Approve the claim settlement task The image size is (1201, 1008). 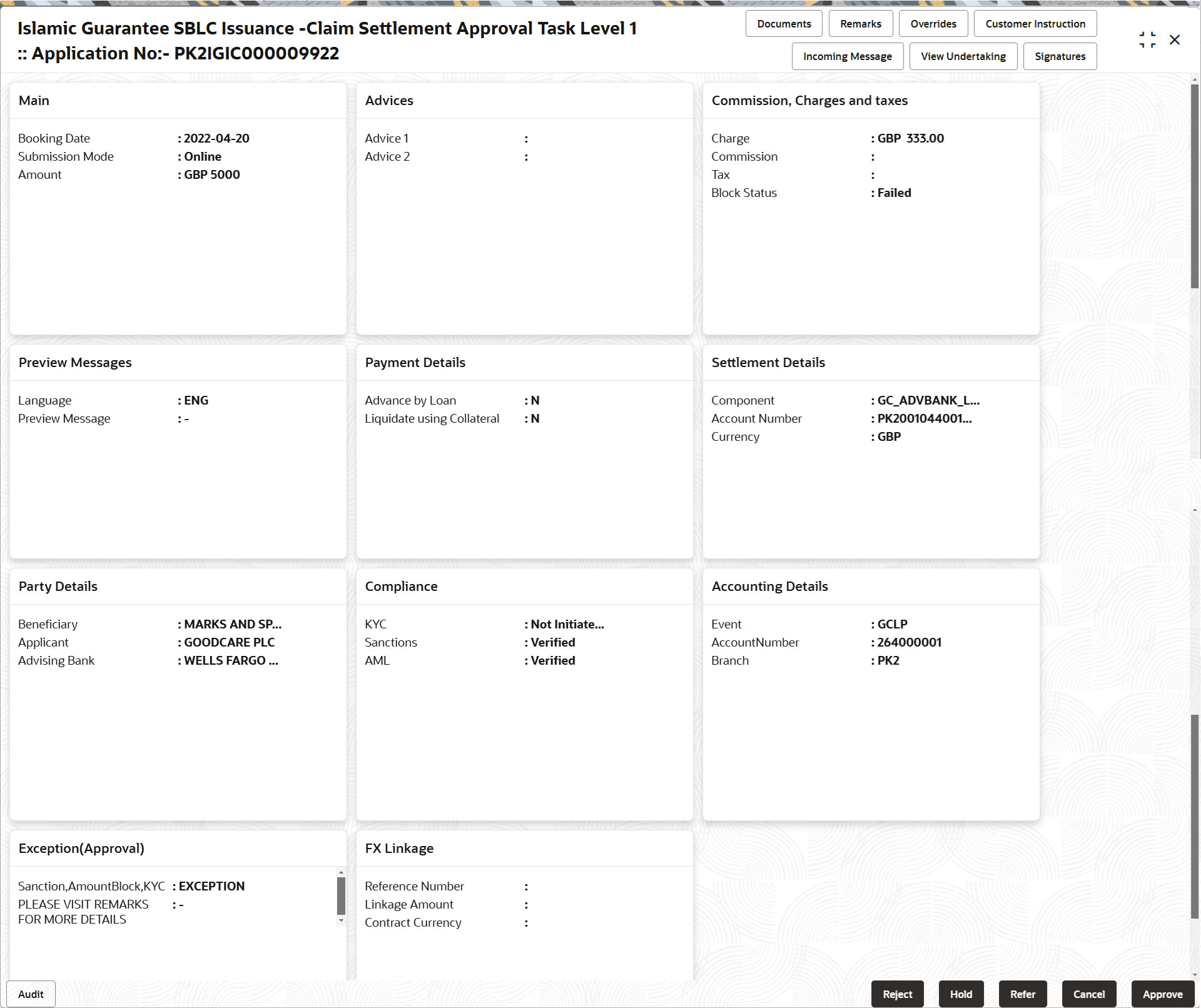(1163, 994)
